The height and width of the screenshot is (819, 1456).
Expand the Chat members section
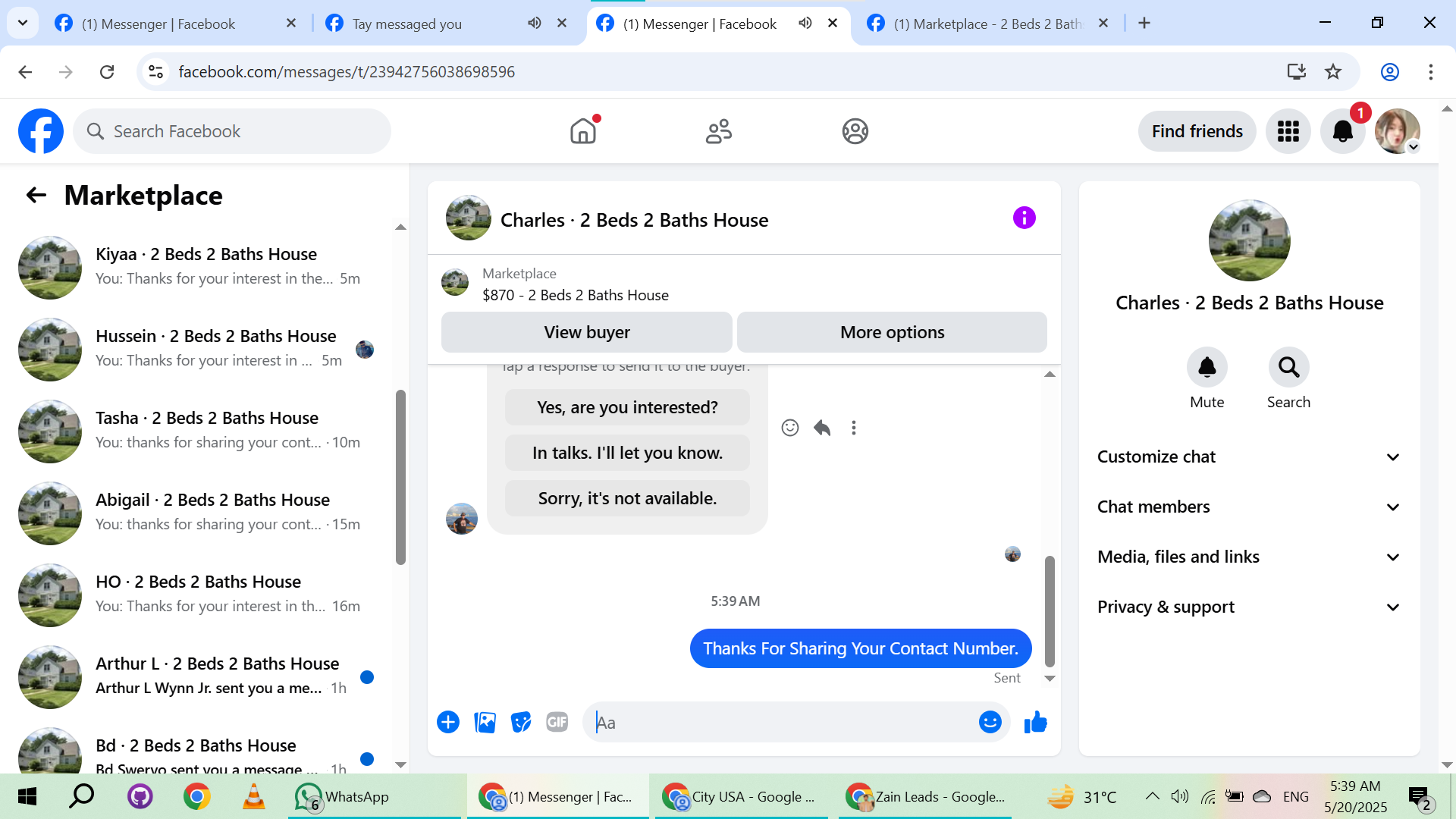pos(1249,507)
